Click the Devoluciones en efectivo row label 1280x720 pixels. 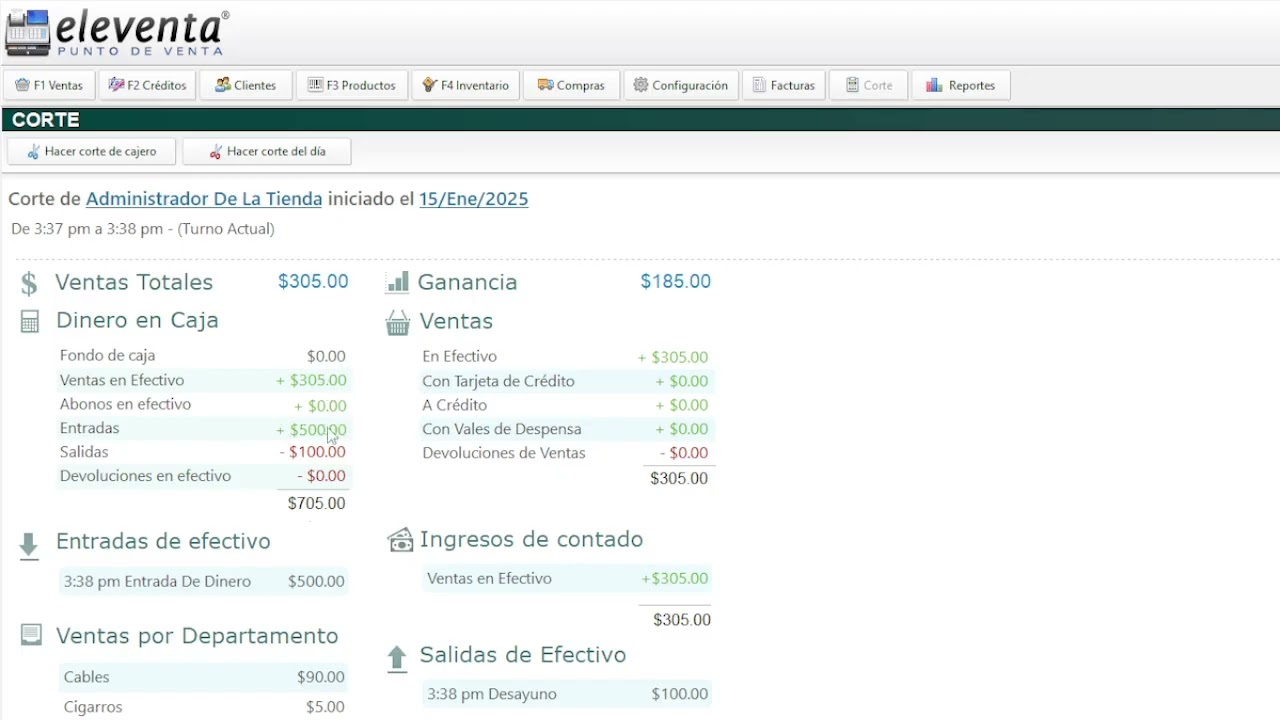click(145, 476)
